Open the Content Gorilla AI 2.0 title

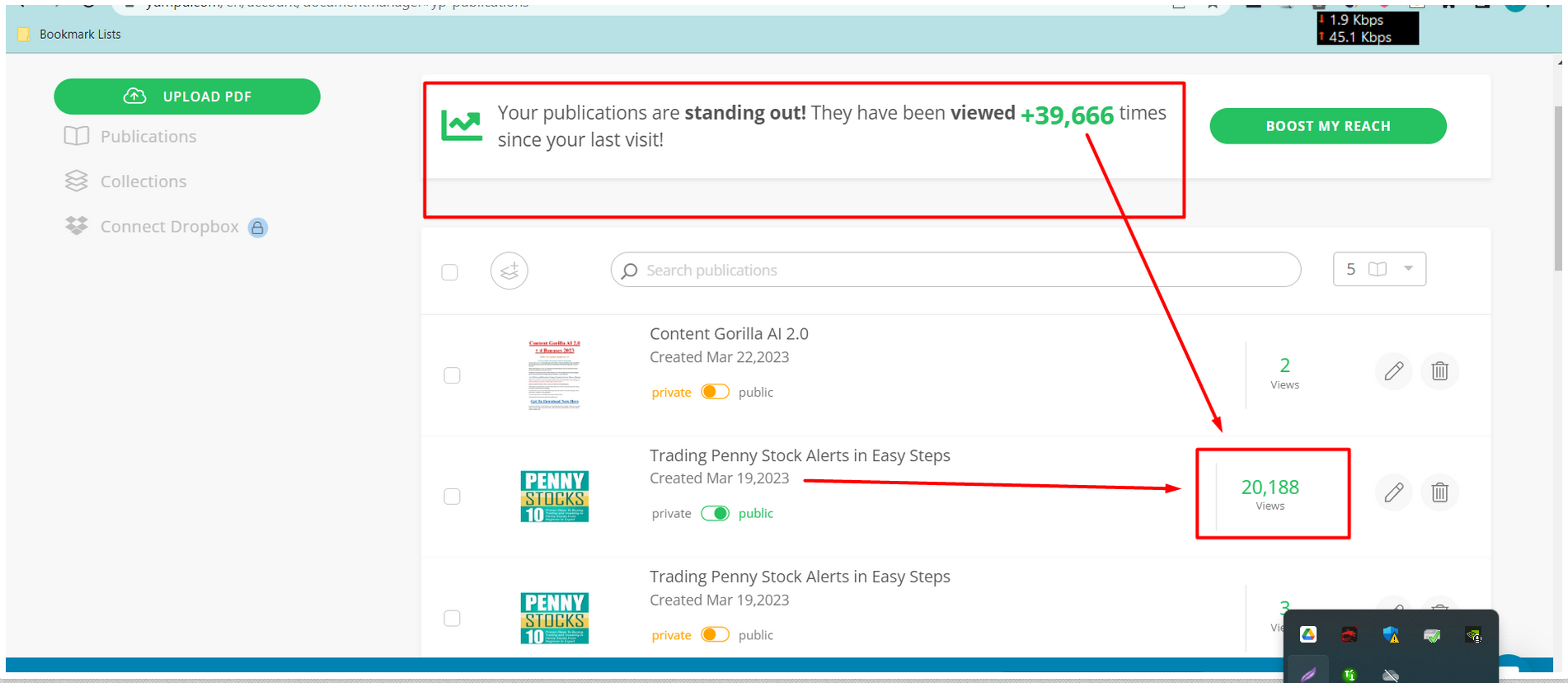point(729,334)
